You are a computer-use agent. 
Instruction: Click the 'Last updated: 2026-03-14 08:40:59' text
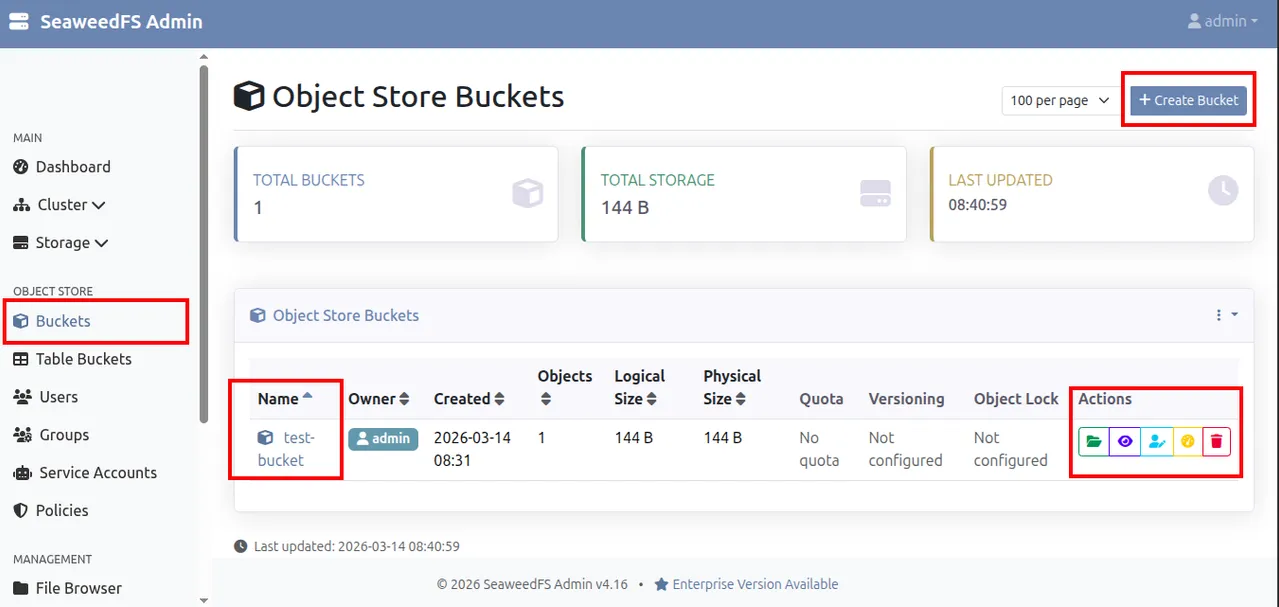click(356, 546)
